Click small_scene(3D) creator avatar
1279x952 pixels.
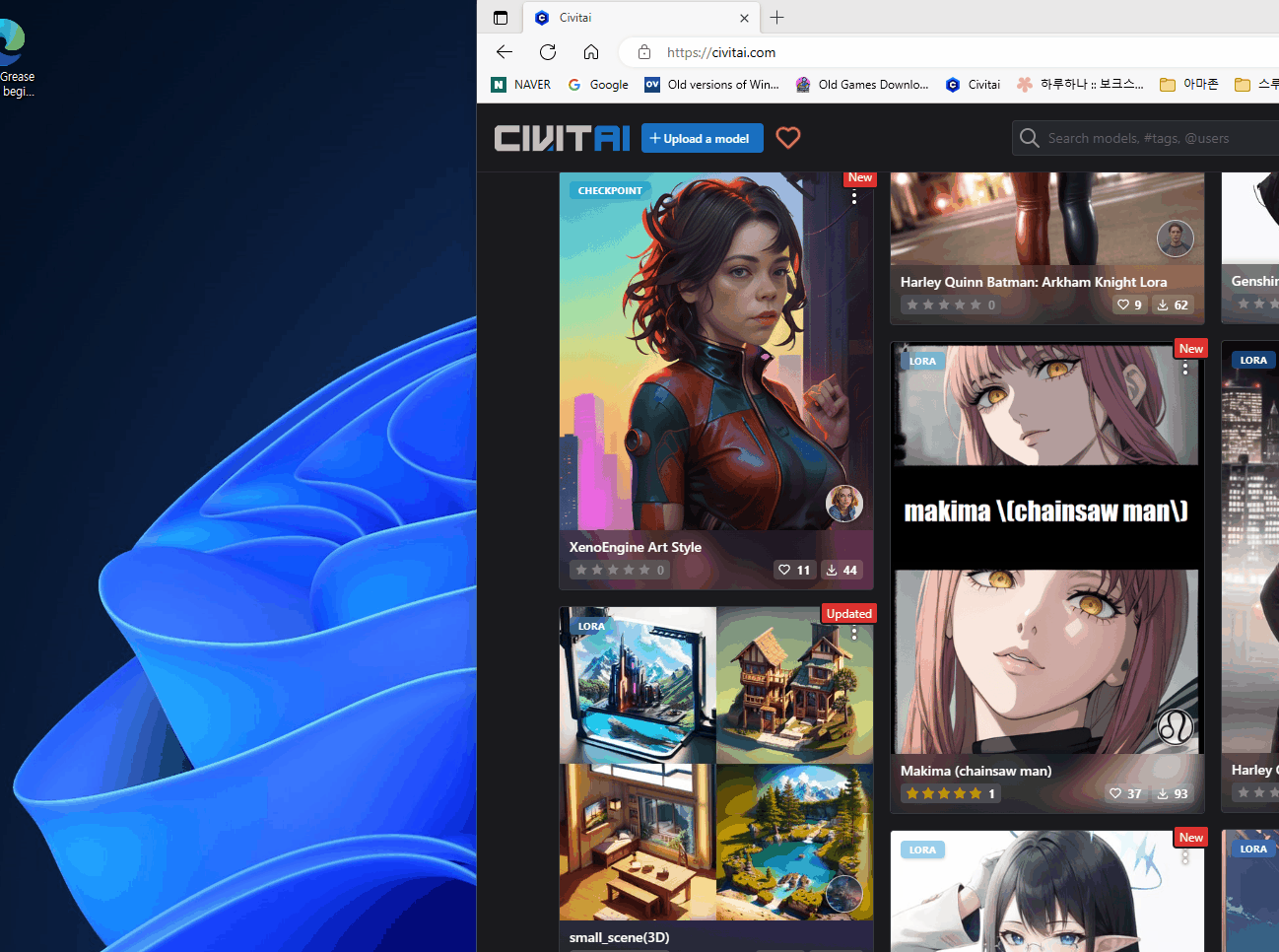[x=844, y=894]
